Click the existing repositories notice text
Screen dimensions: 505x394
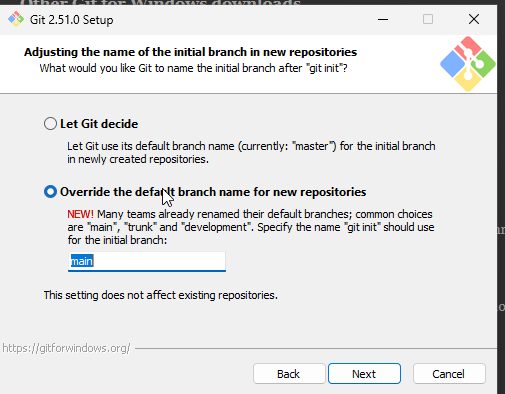pos(161,295)
